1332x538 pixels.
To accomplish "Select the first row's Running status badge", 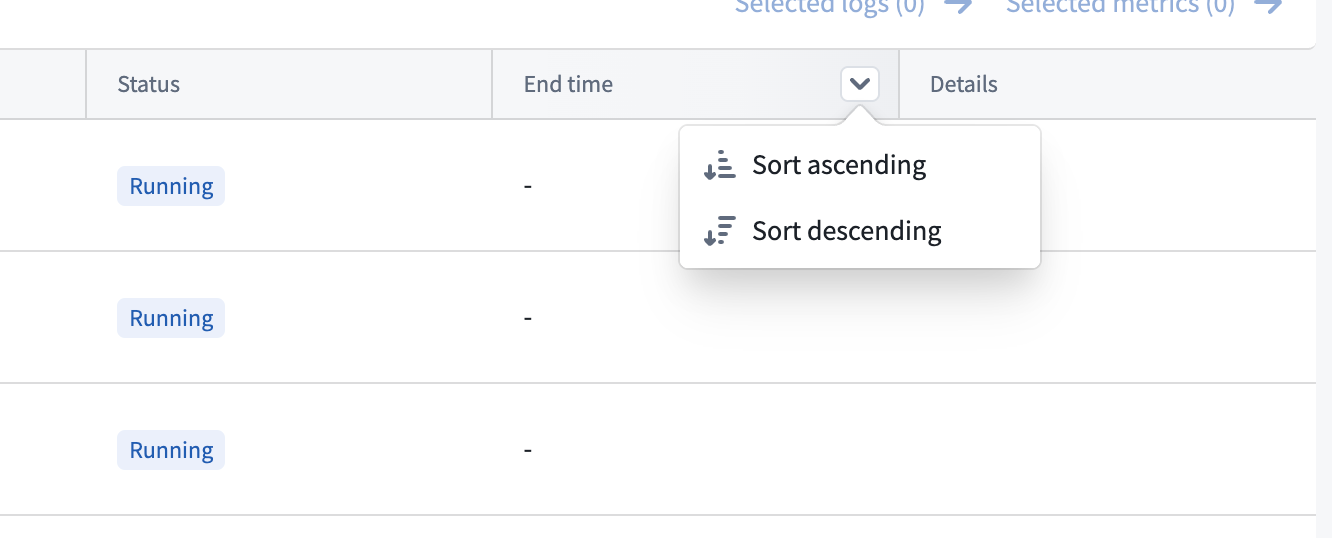I will [x=171, y=186].
